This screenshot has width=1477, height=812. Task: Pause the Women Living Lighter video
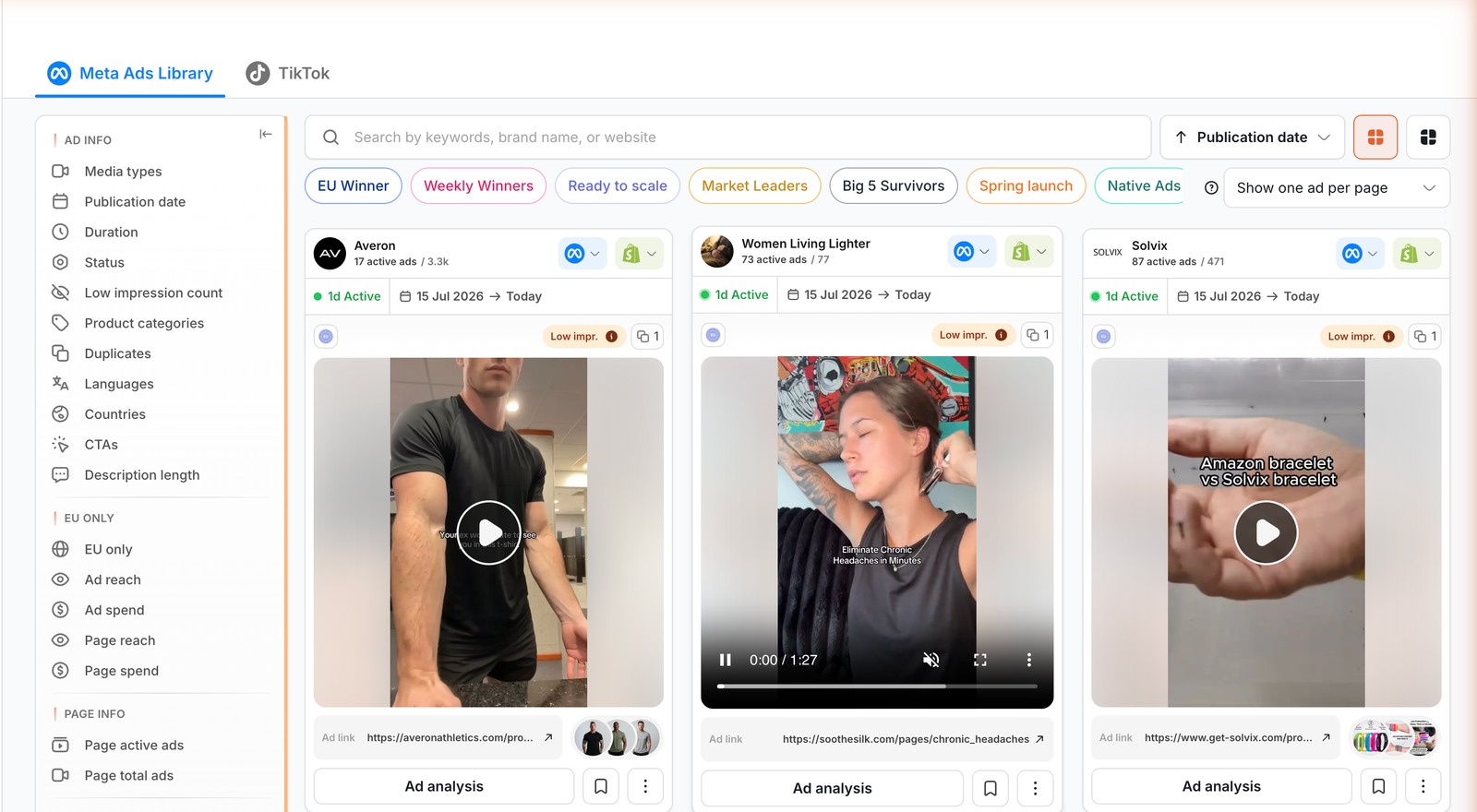tap(726, 660)
